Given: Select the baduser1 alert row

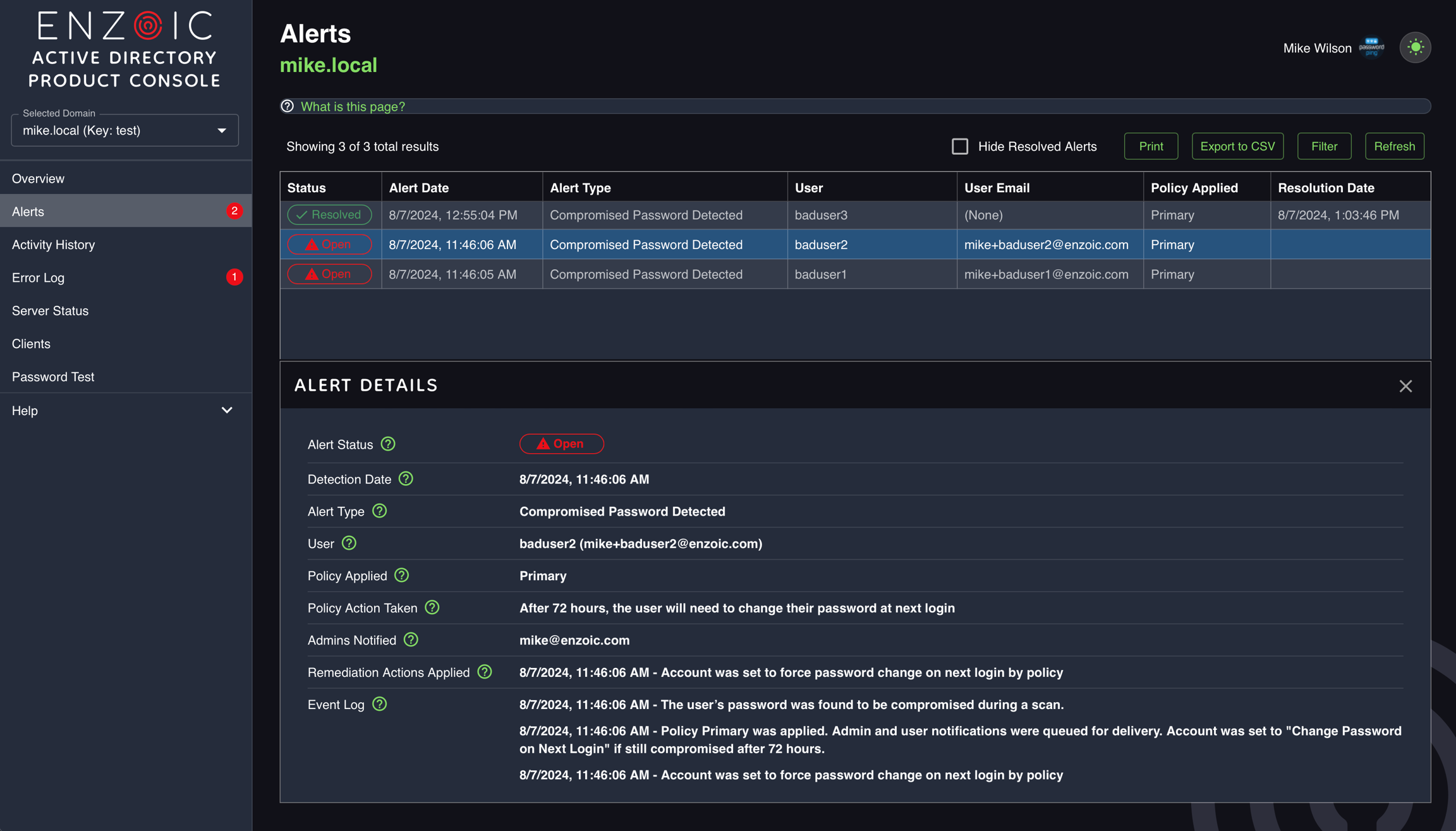Looking at the screenshot, I should 822,274.
